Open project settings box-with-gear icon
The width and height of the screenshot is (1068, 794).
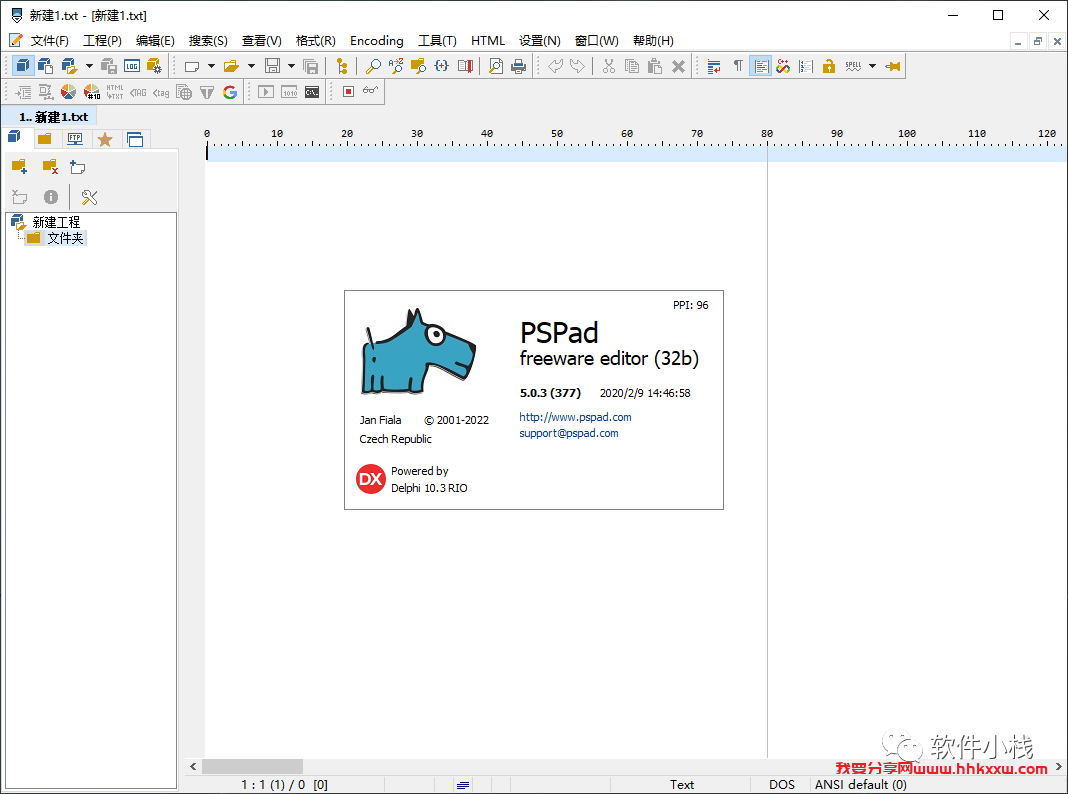(x=155, y=66)
